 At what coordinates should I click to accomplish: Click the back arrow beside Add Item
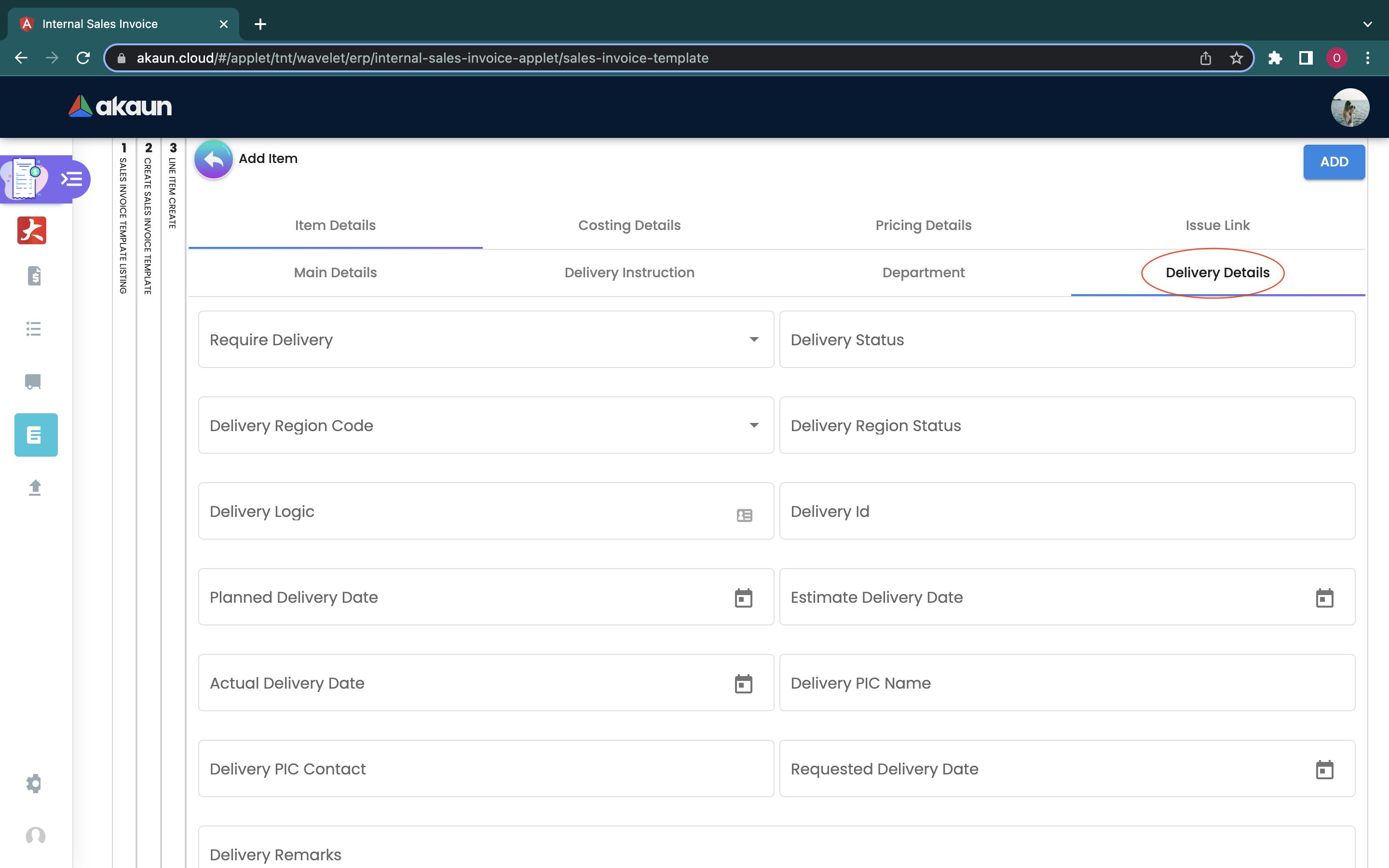pos(213,160)
